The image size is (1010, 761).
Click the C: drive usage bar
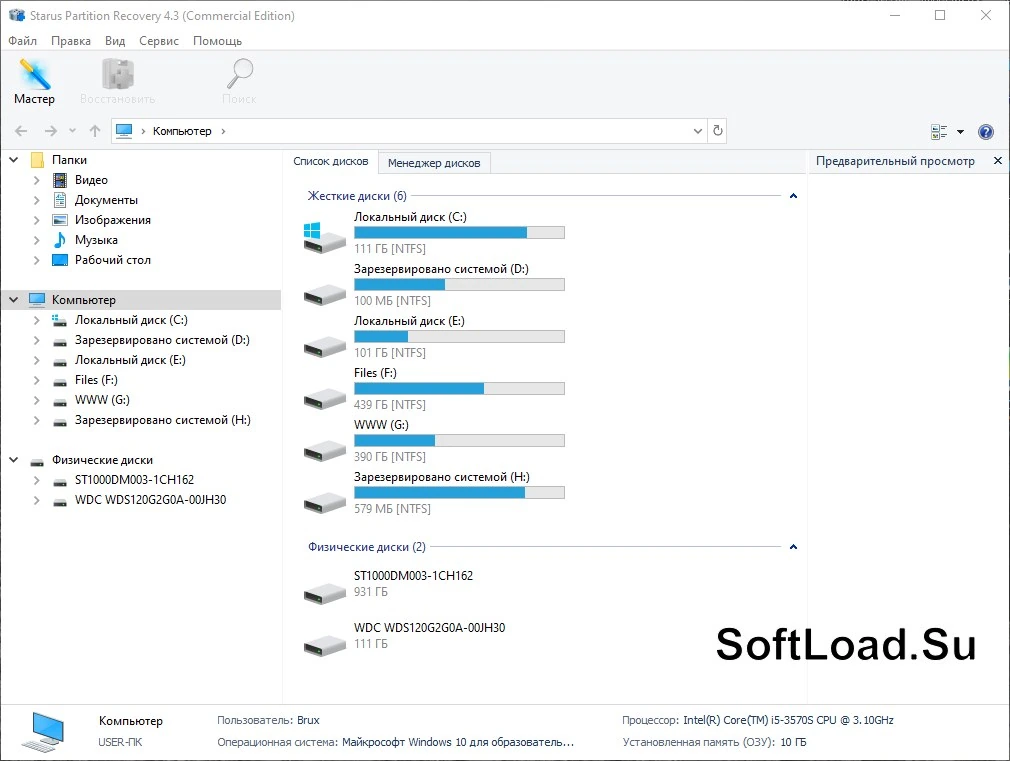tap(459, 233)
